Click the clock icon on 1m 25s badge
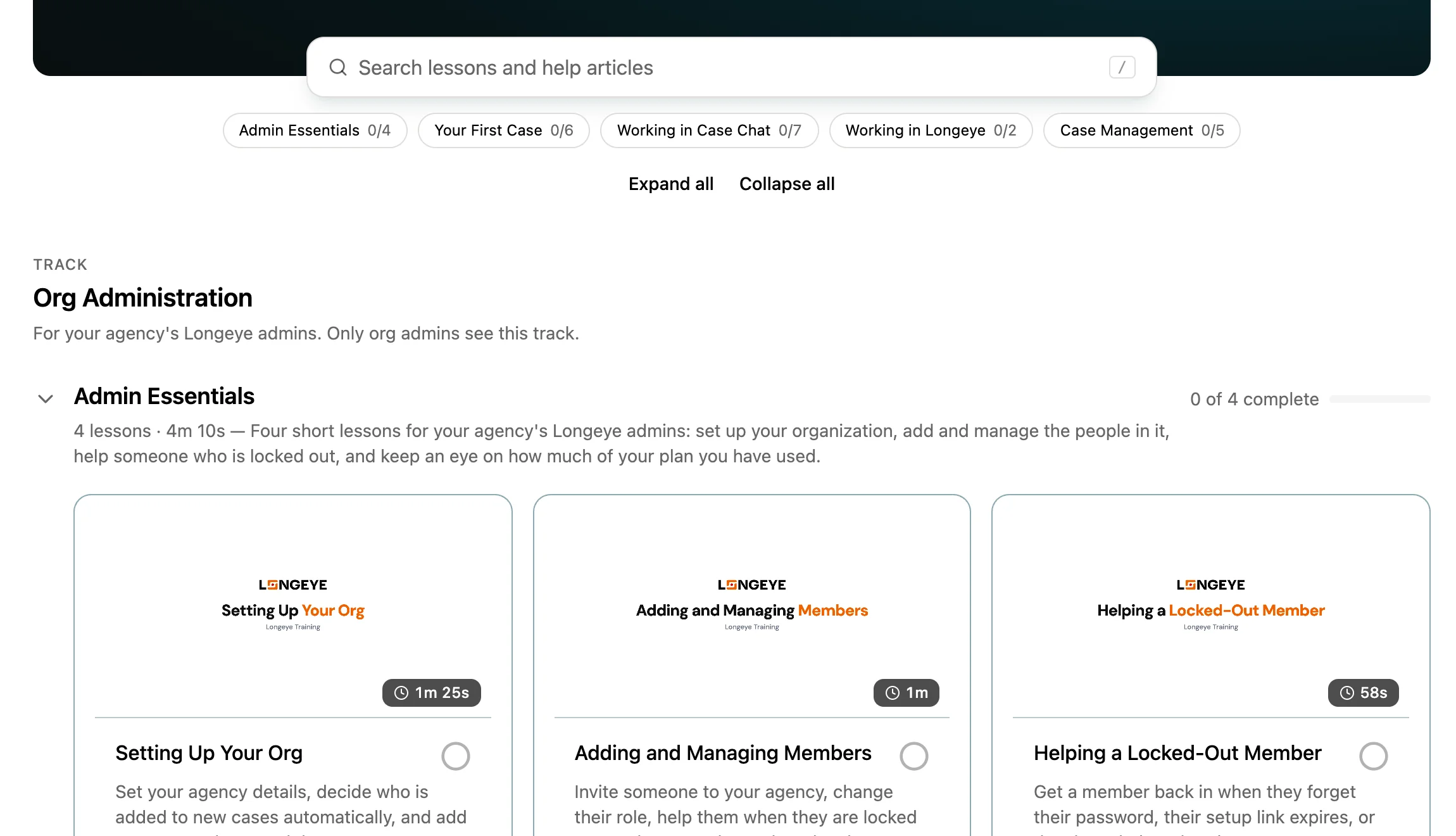The image size is (1456, 836). pos(401,693)
